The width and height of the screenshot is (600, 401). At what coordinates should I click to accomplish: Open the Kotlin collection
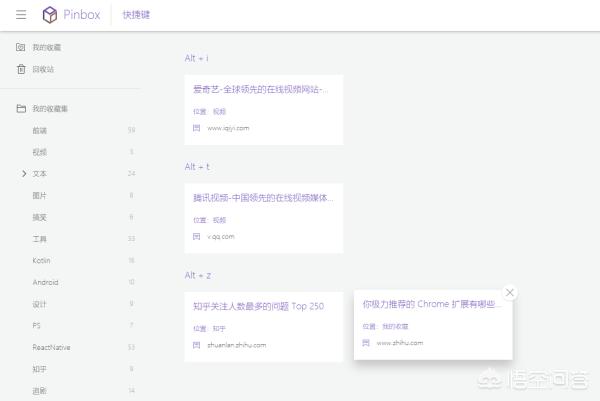[41, 260]
